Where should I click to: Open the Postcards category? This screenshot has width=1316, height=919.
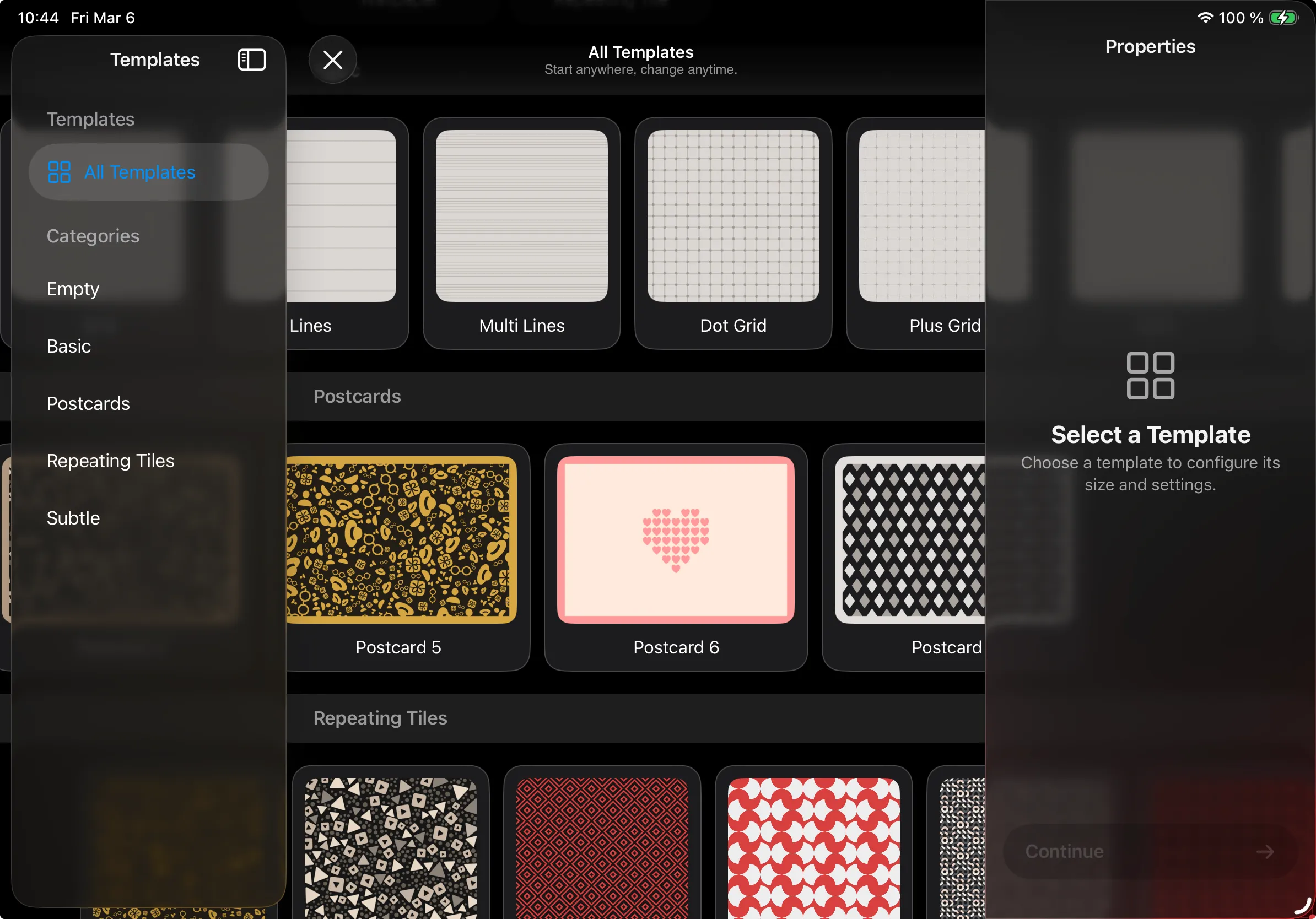[x=88, y=403]
